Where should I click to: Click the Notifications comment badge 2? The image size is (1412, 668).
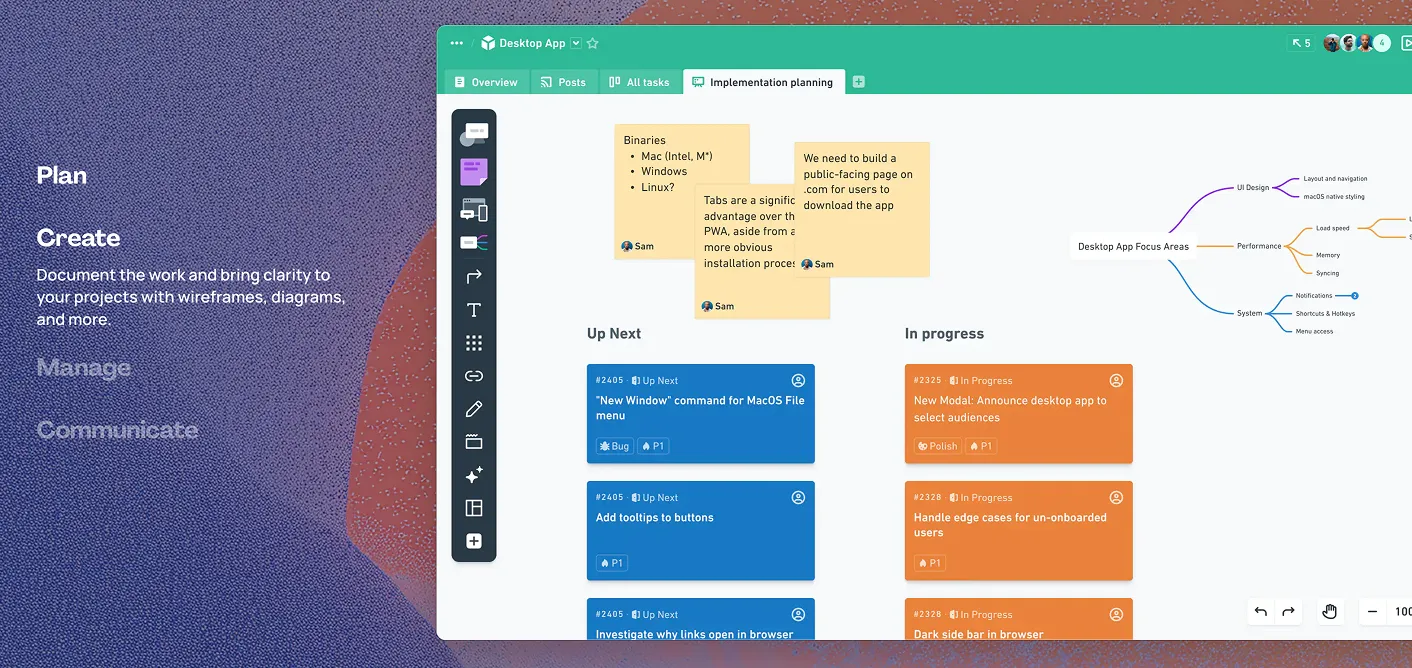1354,296
